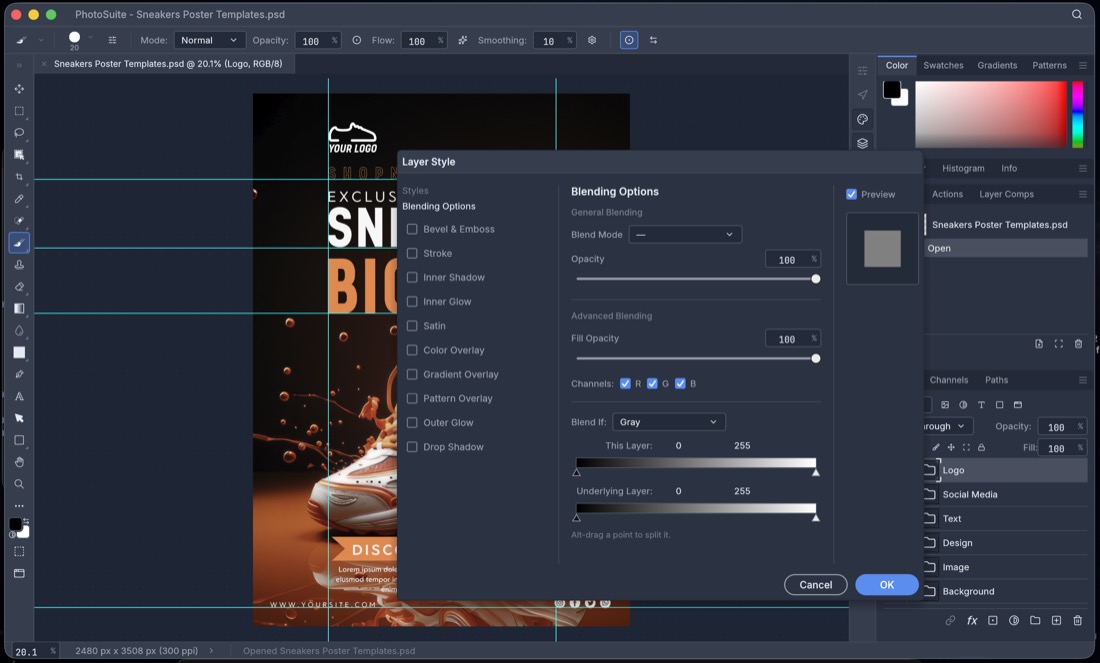Image resolution: width=1100 pixels, height=663 pixels.
Task: Select the Hand tool
Action: 19,462
